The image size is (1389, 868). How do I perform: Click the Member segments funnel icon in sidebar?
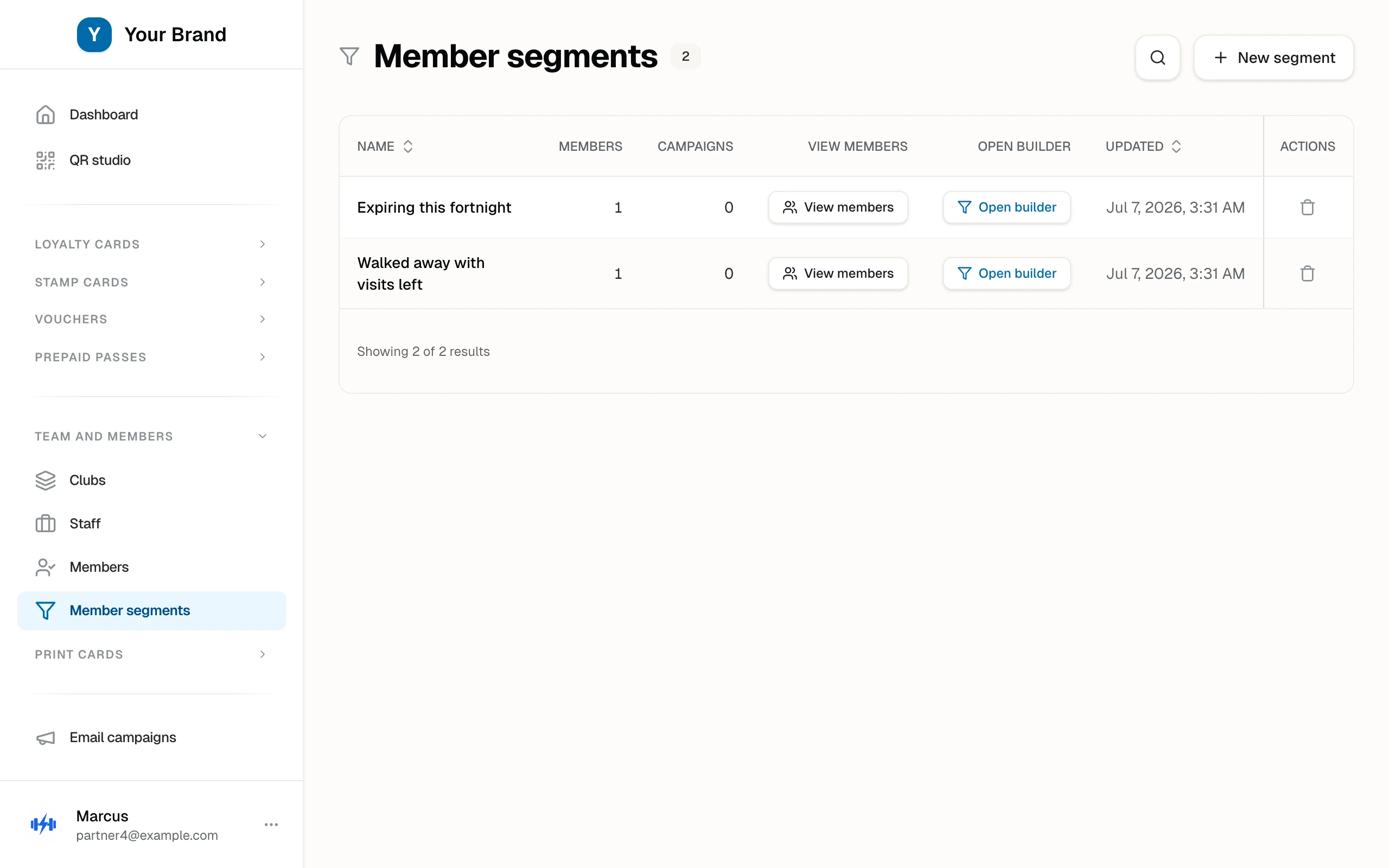46,610
